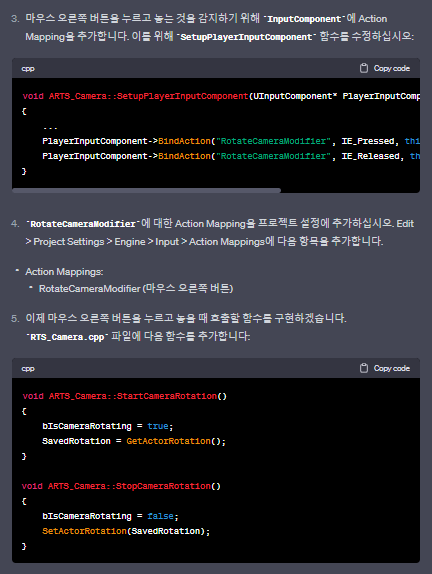Click the BindAction line with IE_Pressed
This screenshot has width=432, height=574.
[x=231, y=141]
